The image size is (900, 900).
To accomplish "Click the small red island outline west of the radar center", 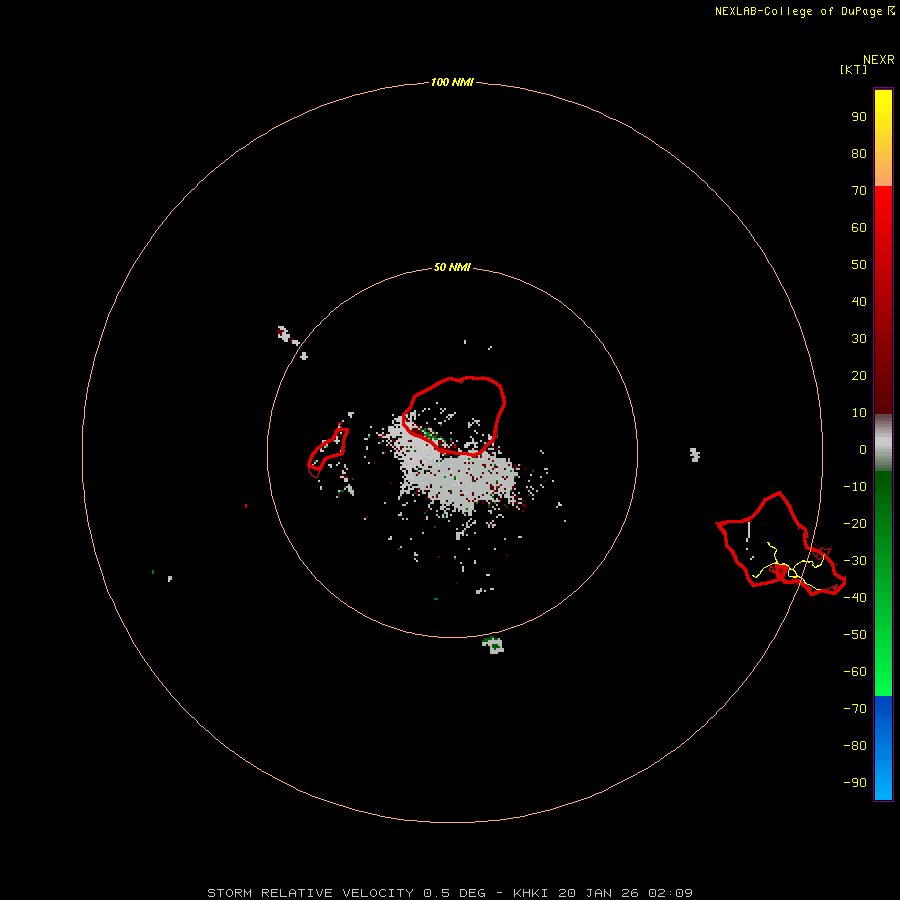I will (328, 452).
